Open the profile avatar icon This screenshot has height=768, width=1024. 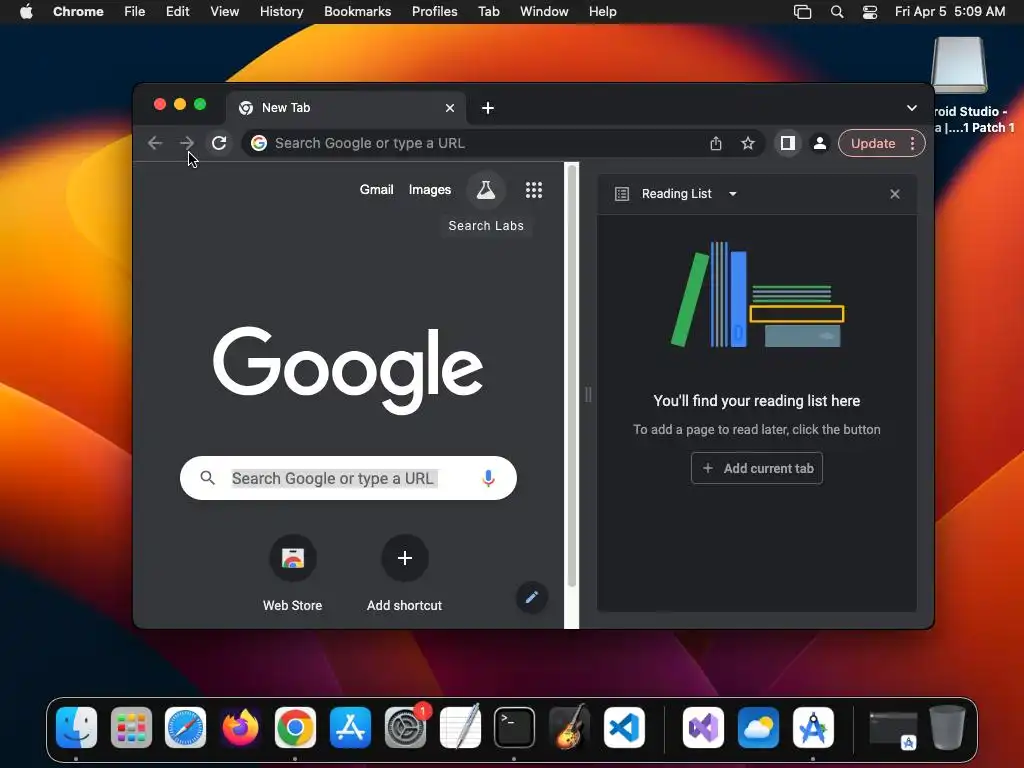point(820,143)
